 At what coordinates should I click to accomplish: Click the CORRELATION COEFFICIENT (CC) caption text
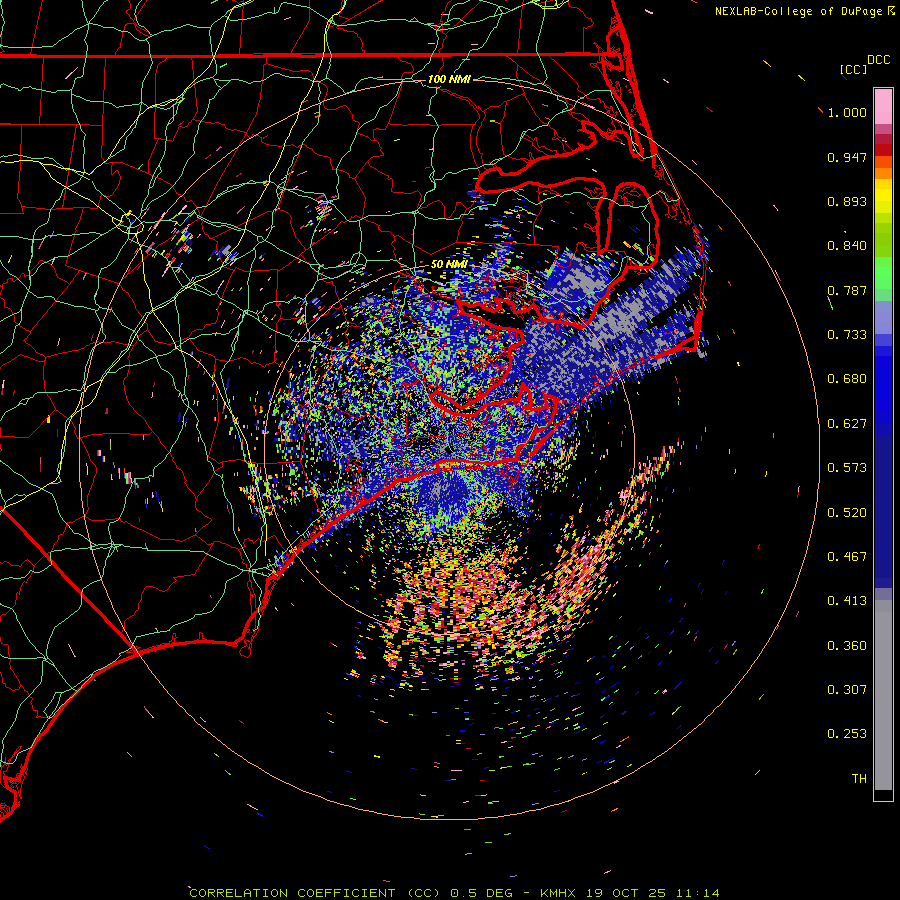pos(315,893)
